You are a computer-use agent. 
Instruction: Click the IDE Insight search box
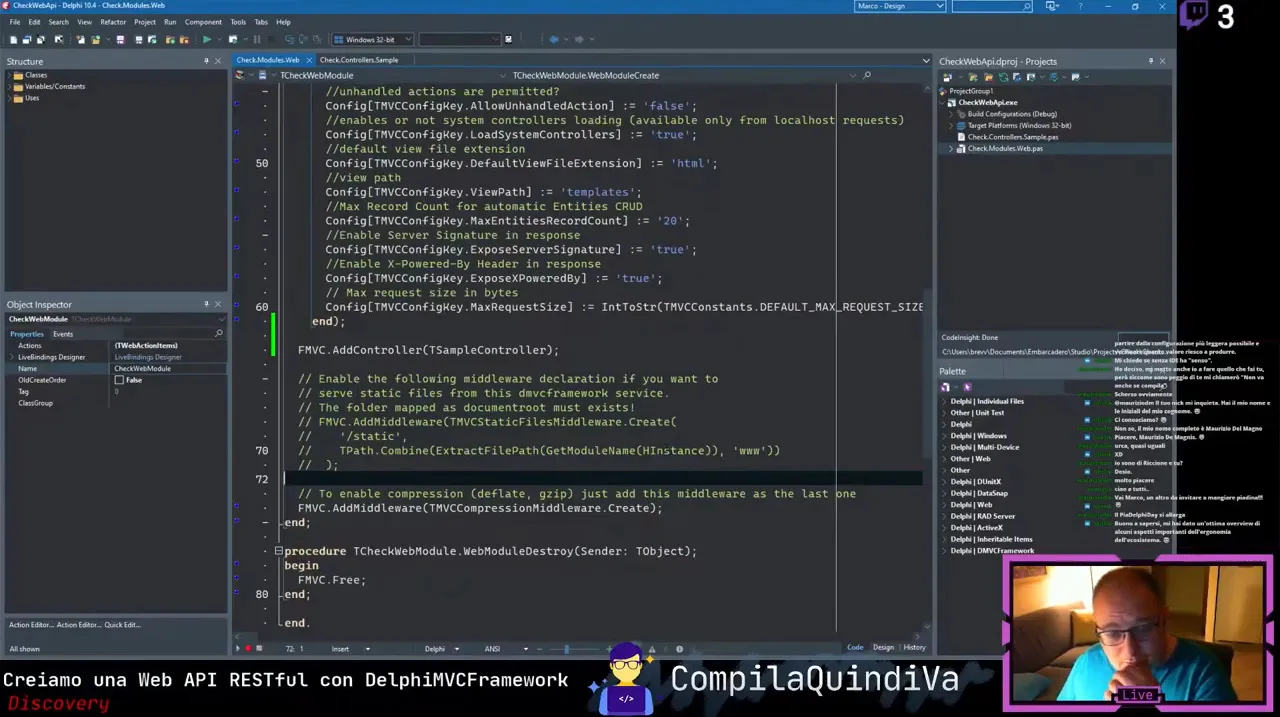(992, 6)
